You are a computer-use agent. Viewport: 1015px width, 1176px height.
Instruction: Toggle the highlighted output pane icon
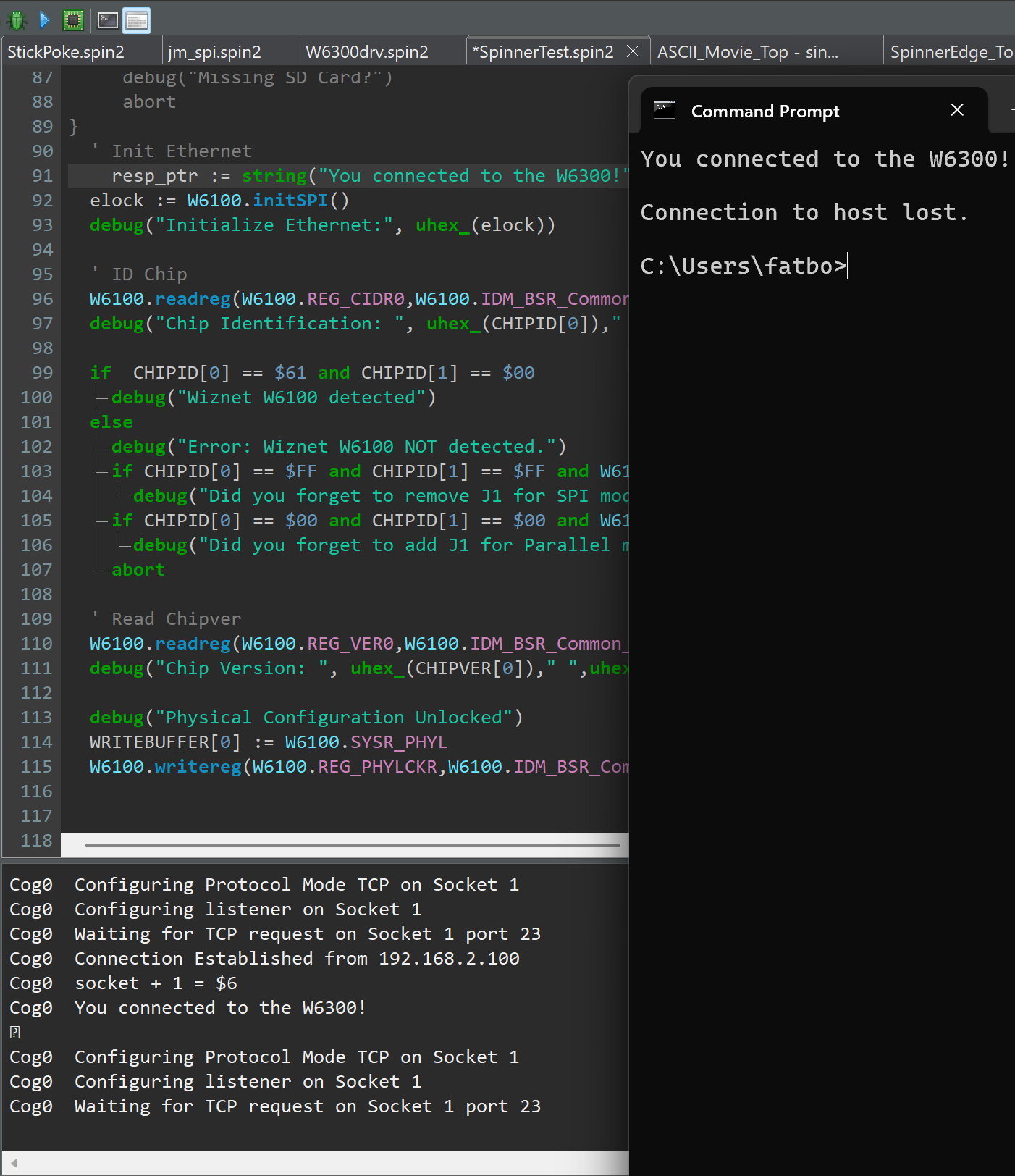pyautogui.click(x=136, y=20)
